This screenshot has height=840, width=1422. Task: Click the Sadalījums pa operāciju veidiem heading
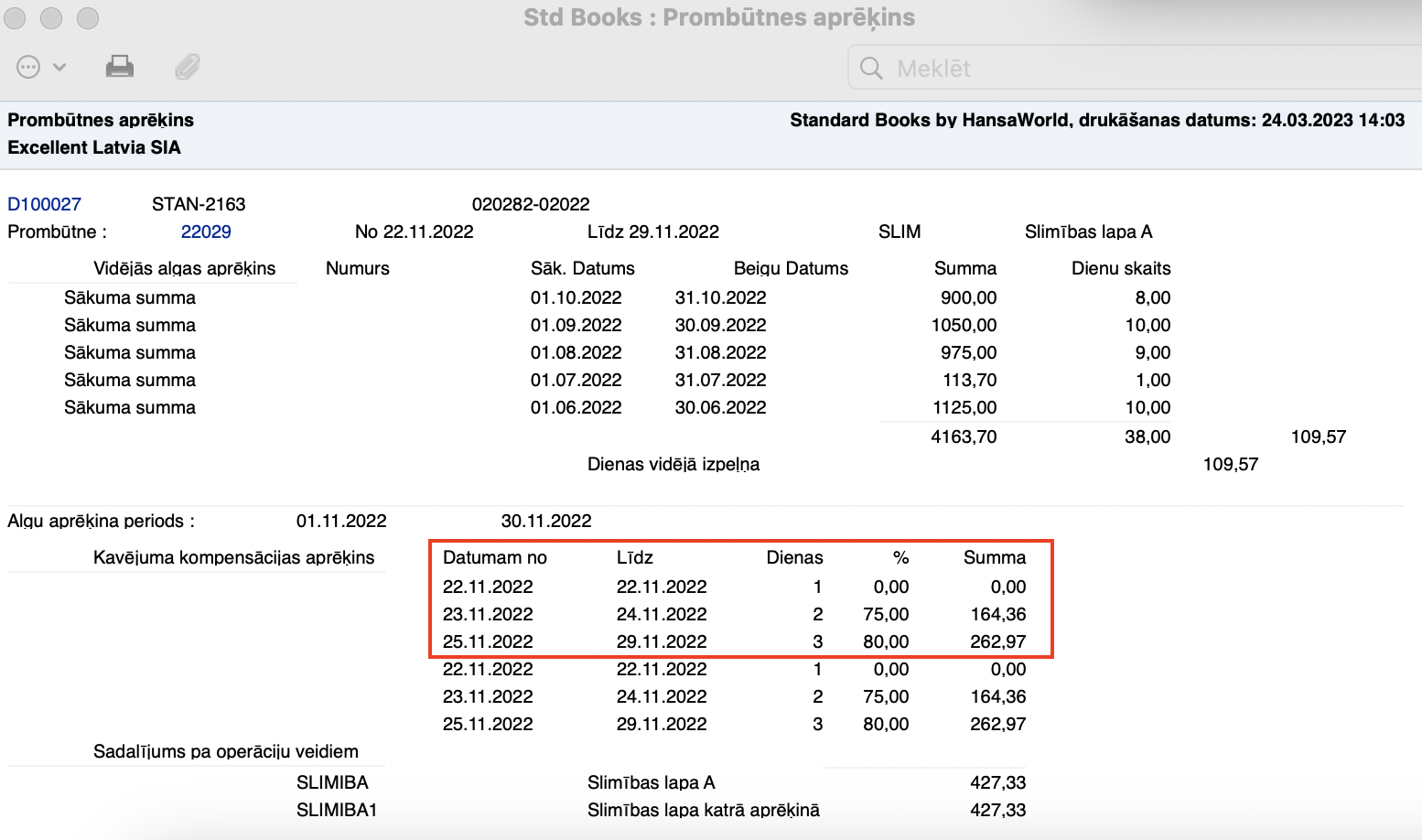226,751
